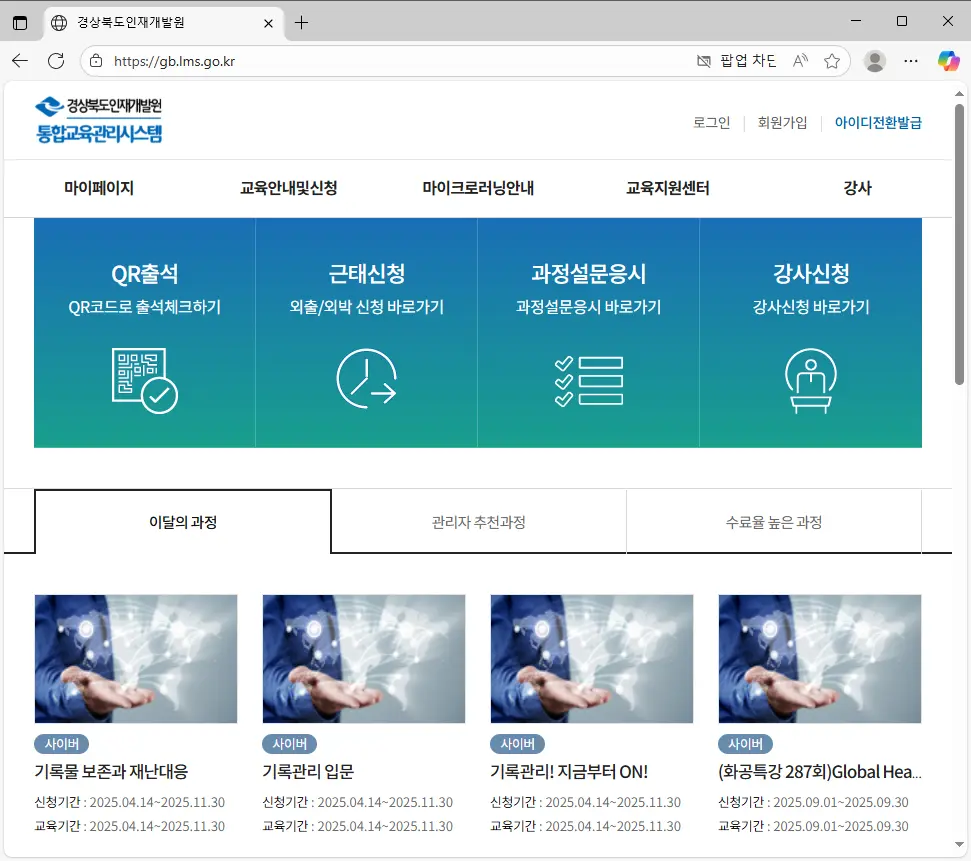Click 기록물 보존과 재난대응 title

click(x=111, y=772)
